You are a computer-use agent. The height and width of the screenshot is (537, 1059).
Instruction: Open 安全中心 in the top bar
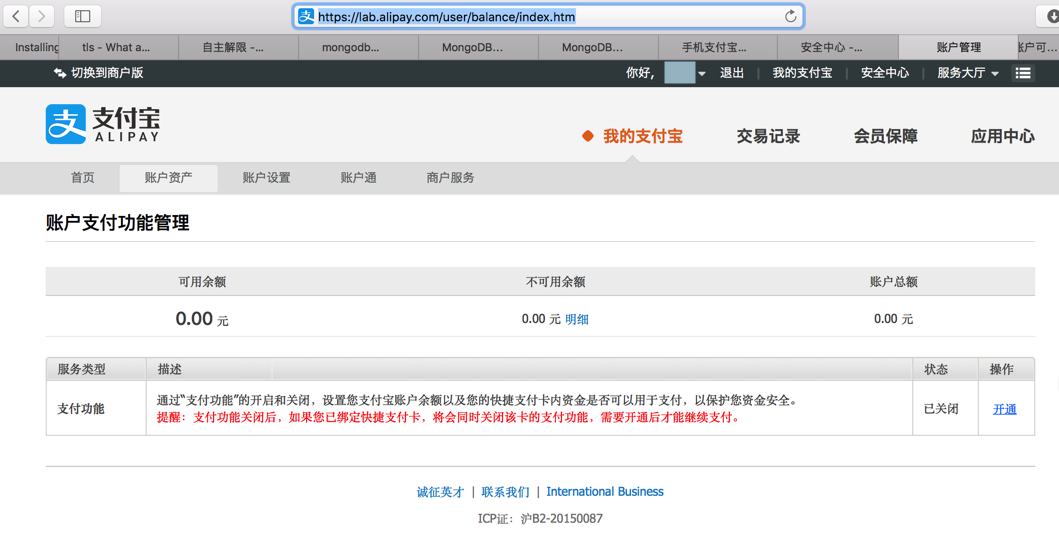click(x=885, y=73)
